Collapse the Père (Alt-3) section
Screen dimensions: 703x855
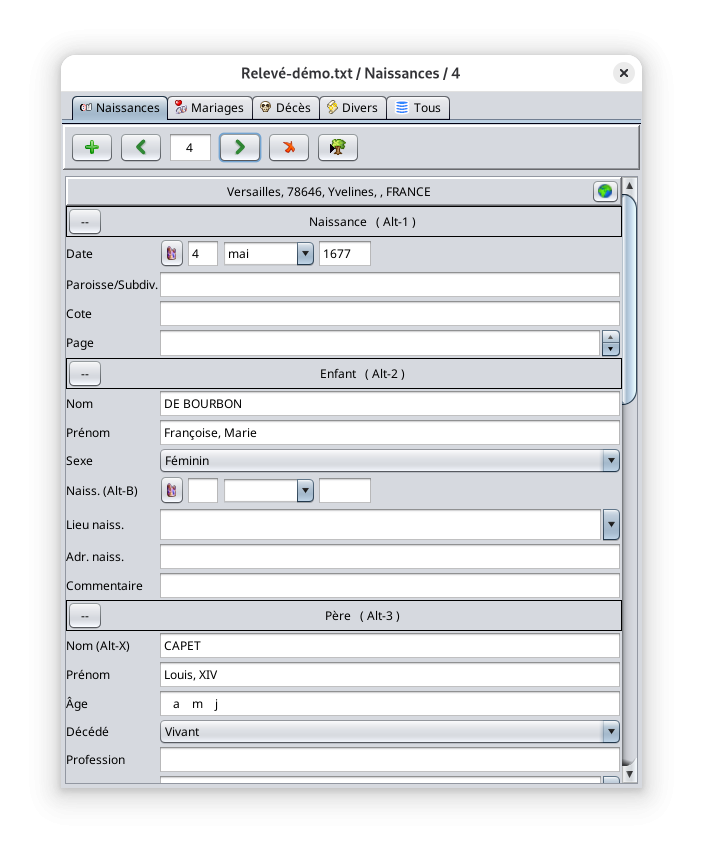click(x=85, y=616)
